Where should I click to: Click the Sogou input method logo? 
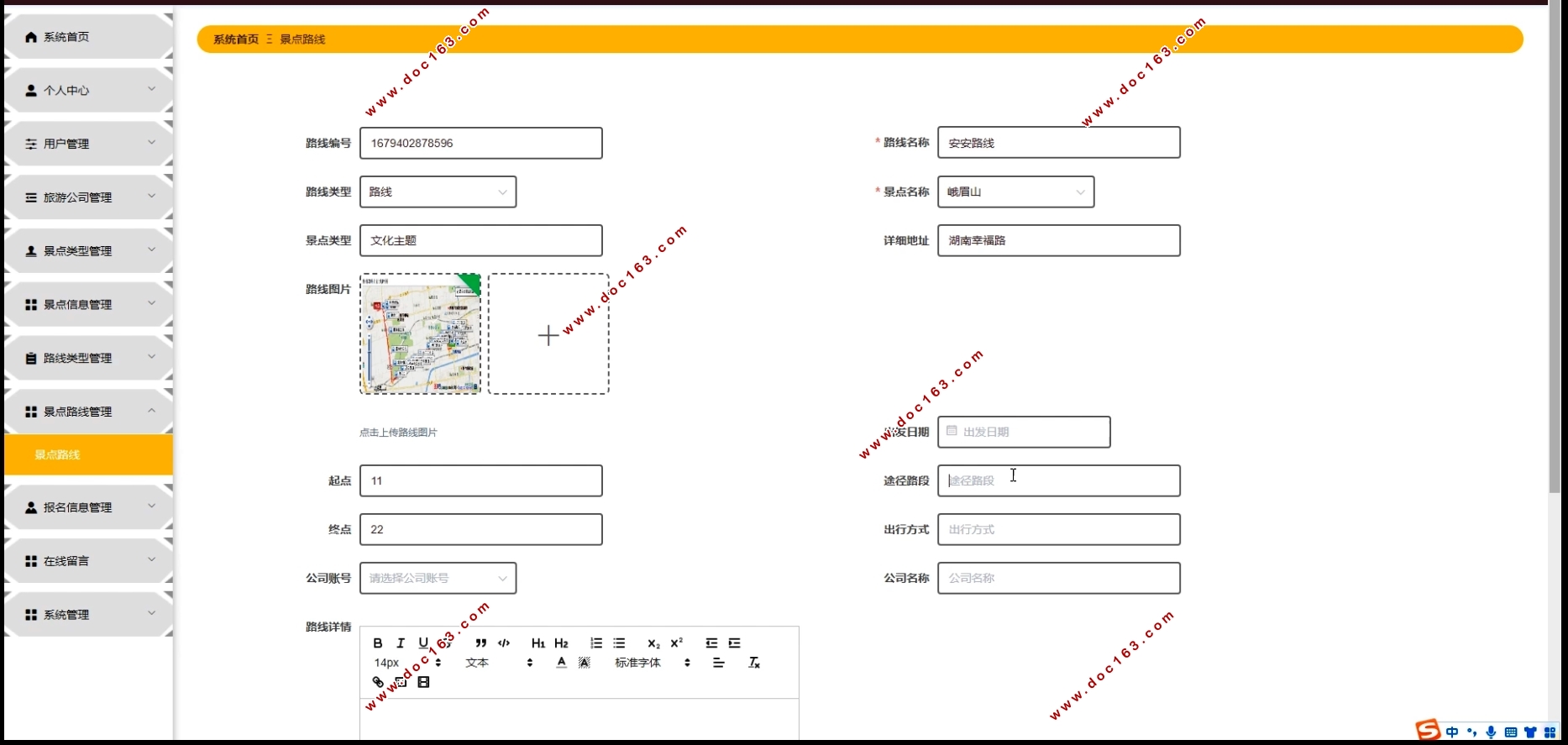pos(1428,731)
